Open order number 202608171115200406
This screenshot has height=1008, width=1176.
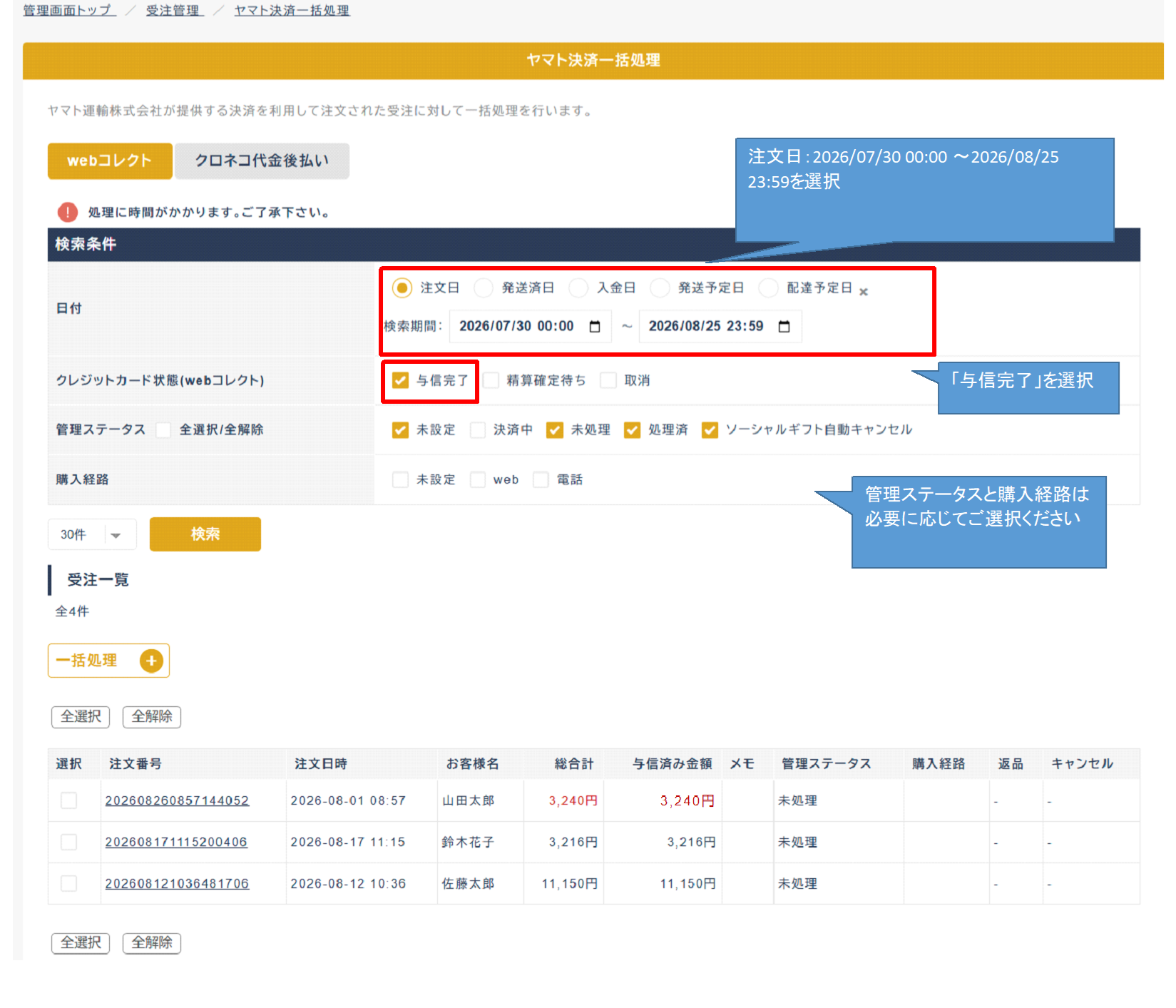pos(176,842)
